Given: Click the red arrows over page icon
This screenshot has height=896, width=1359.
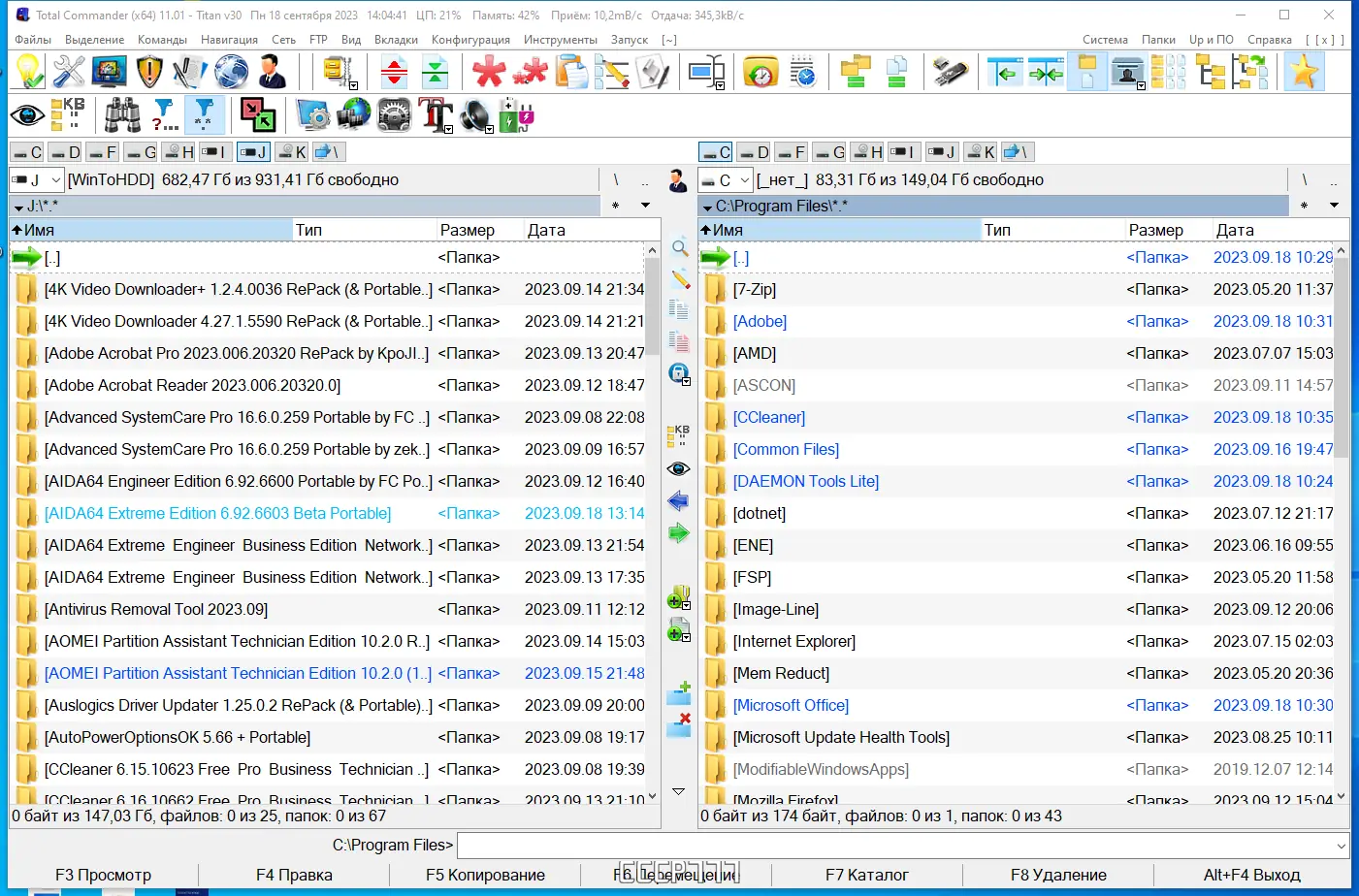Looking at the screenshot, I should pos(394,72).
